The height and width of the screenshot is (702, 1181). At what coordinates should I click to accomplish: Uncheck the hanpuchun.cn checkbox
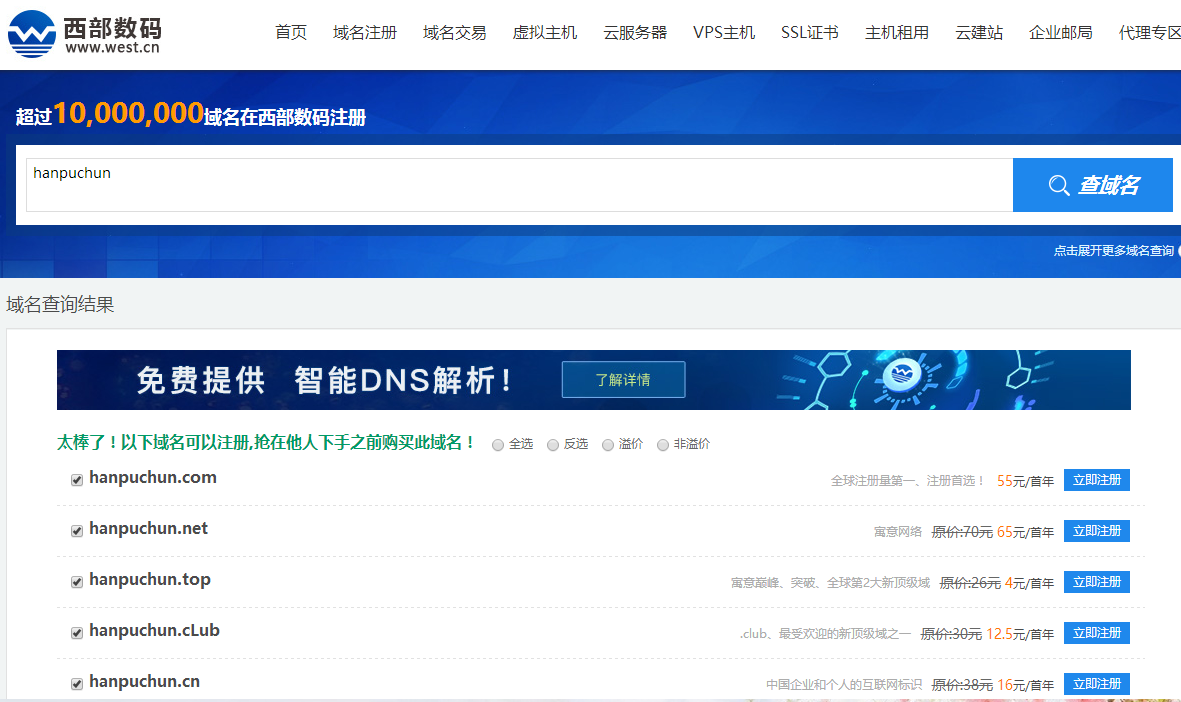tap(76, 683)
